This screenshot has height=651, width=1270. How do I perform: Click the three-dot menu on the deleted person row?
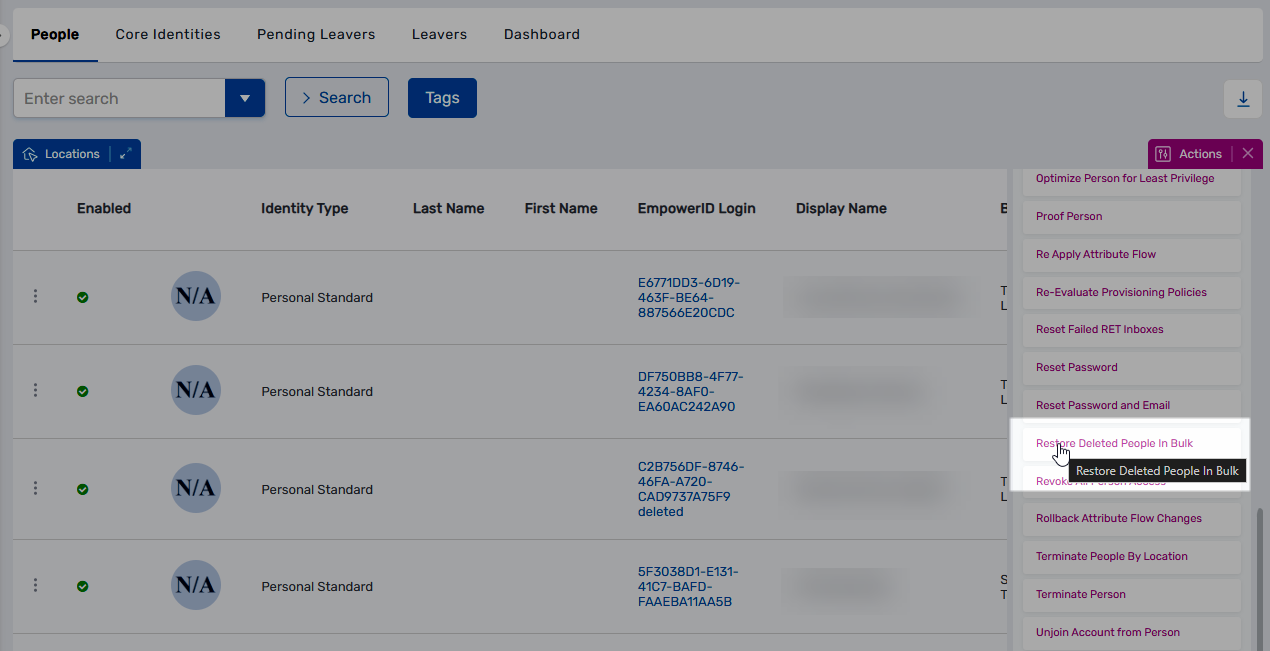(35, 488)
